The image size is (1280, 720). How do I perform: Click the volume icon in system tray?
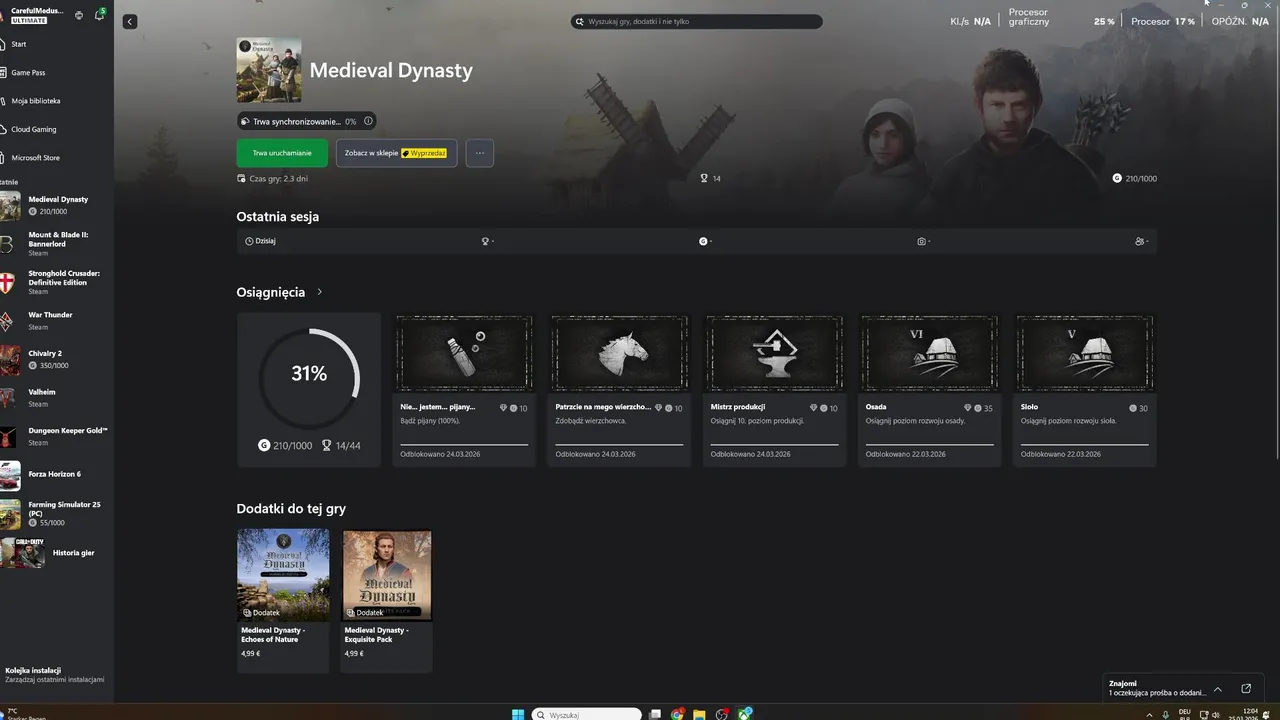(x=1216, y=715)
